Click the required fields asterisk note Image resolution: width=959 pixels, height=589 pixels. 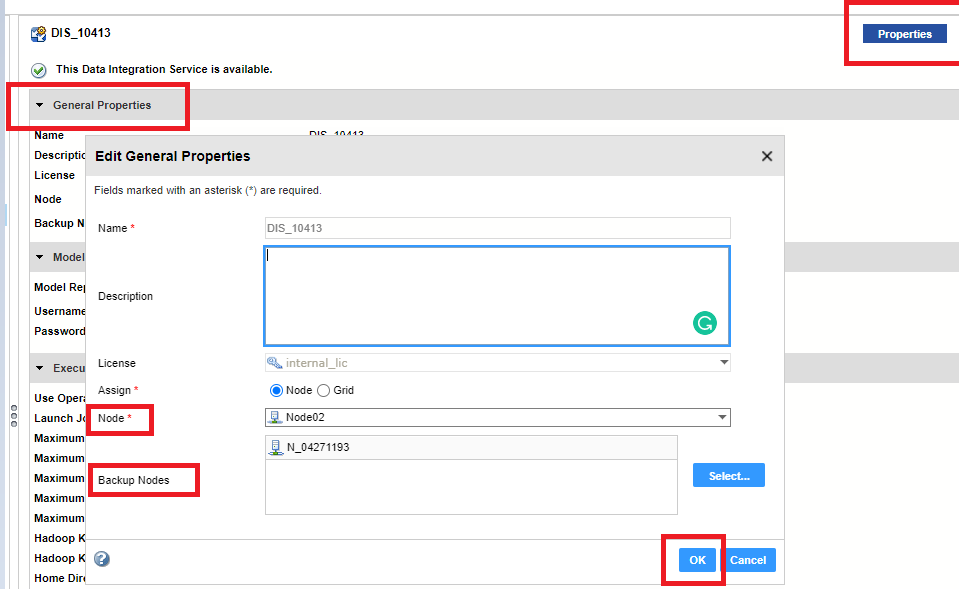[x=208, y=190]
